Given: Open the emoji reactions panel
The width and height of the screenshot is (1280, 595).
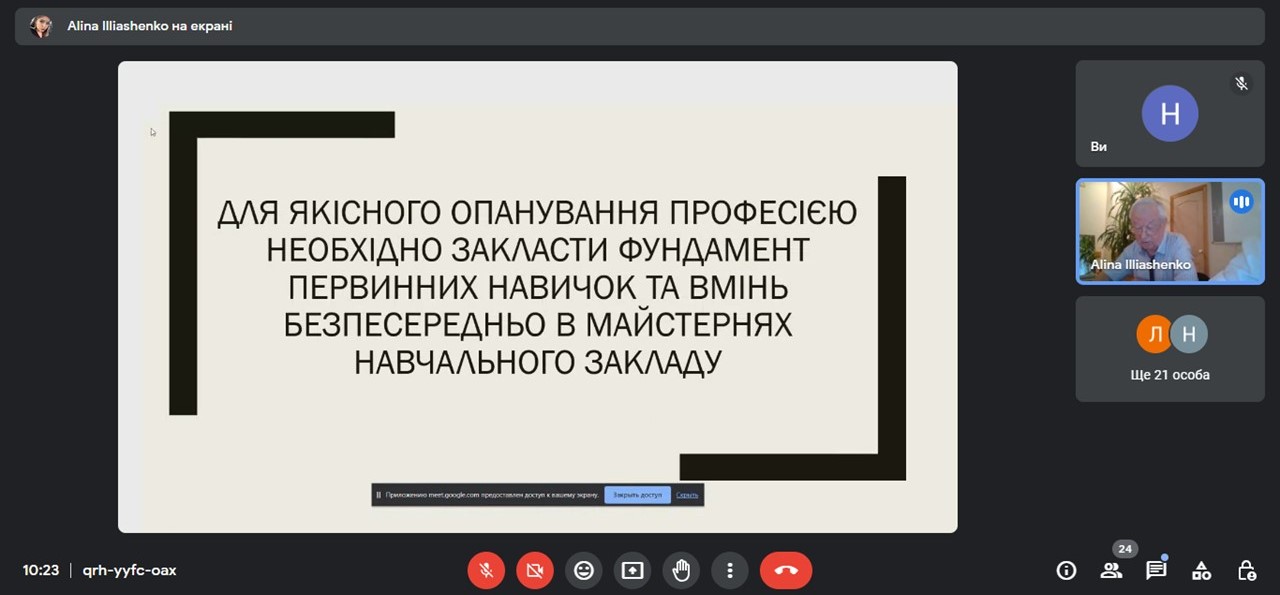Looking at the screenshot, I should pyautogui.click(x=584, y=570).
